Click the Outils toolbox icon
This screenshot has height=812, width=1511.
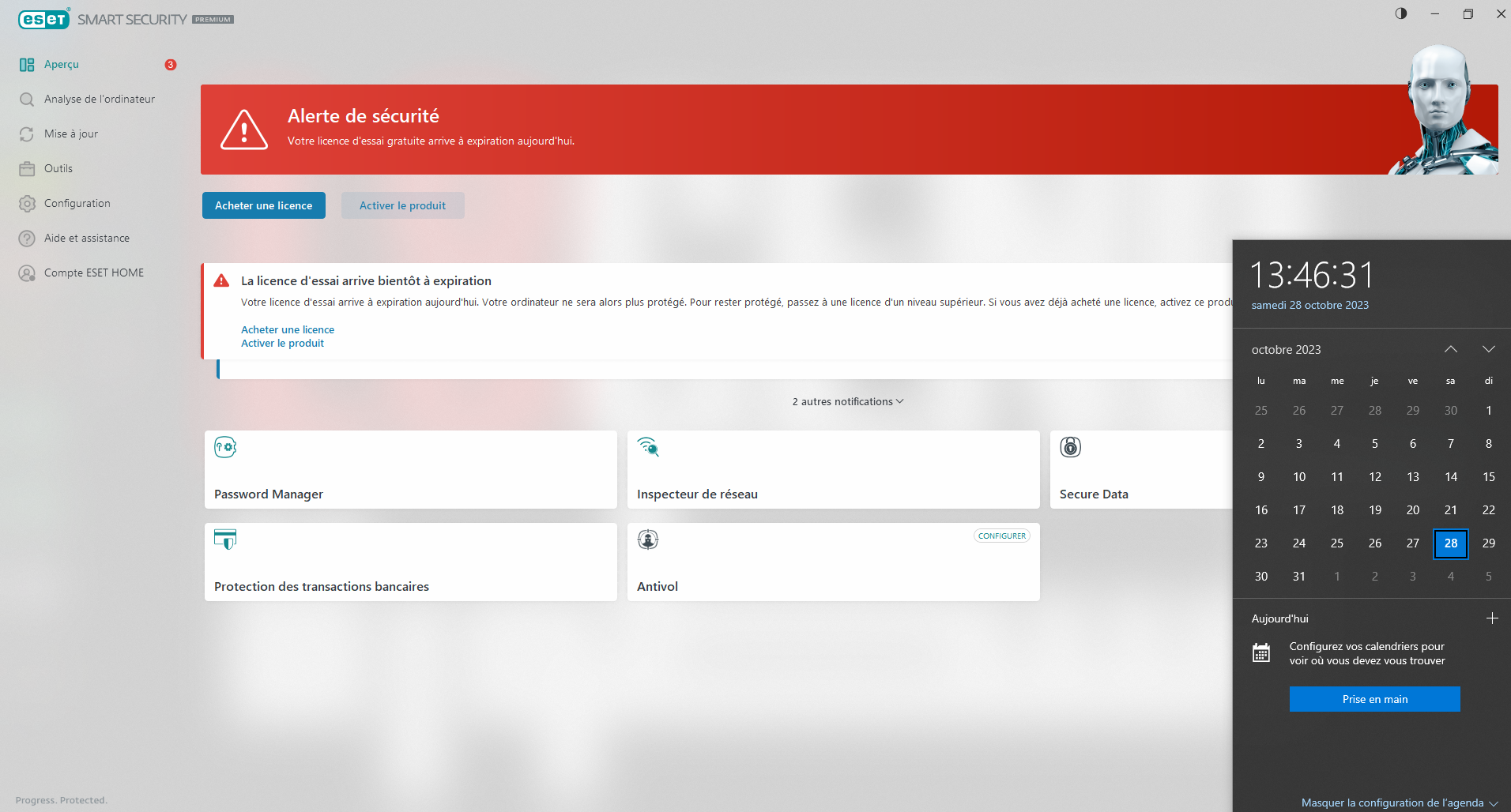[27, 169]
